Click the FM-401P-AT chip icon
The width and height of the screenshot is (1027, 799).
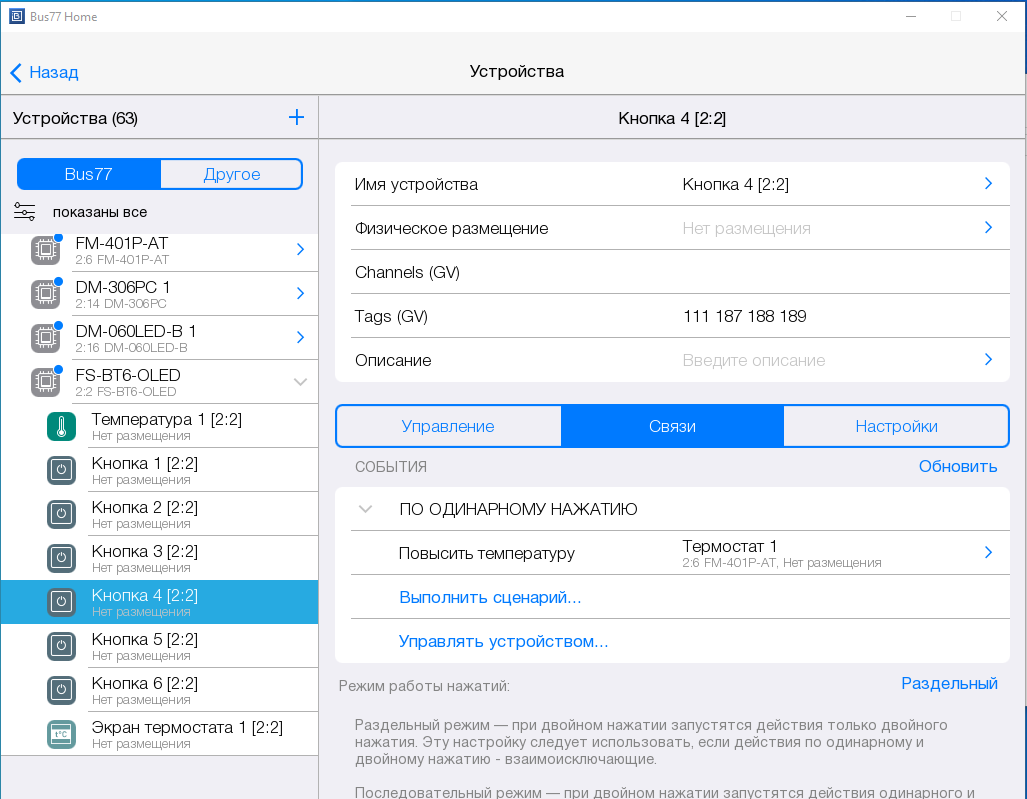[x=45, y=250]
